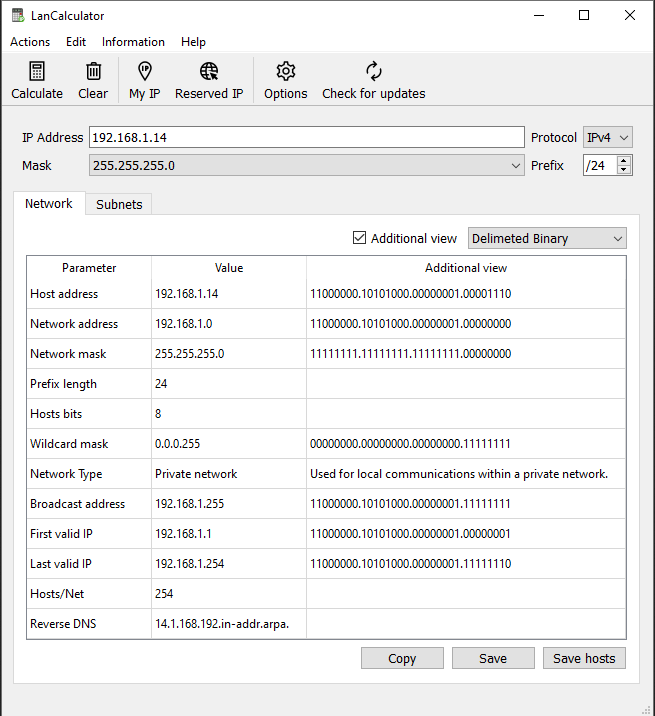Click the Network mask binary representation
The width and height of the screenshot is (655, 716).
tap(411, 354)
